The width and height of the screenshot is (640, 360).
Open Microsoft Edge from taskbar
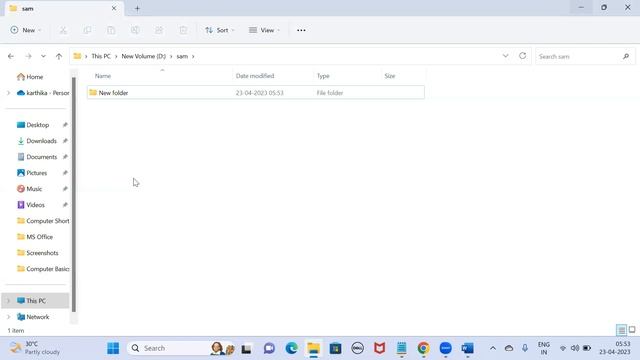(291, 348)
